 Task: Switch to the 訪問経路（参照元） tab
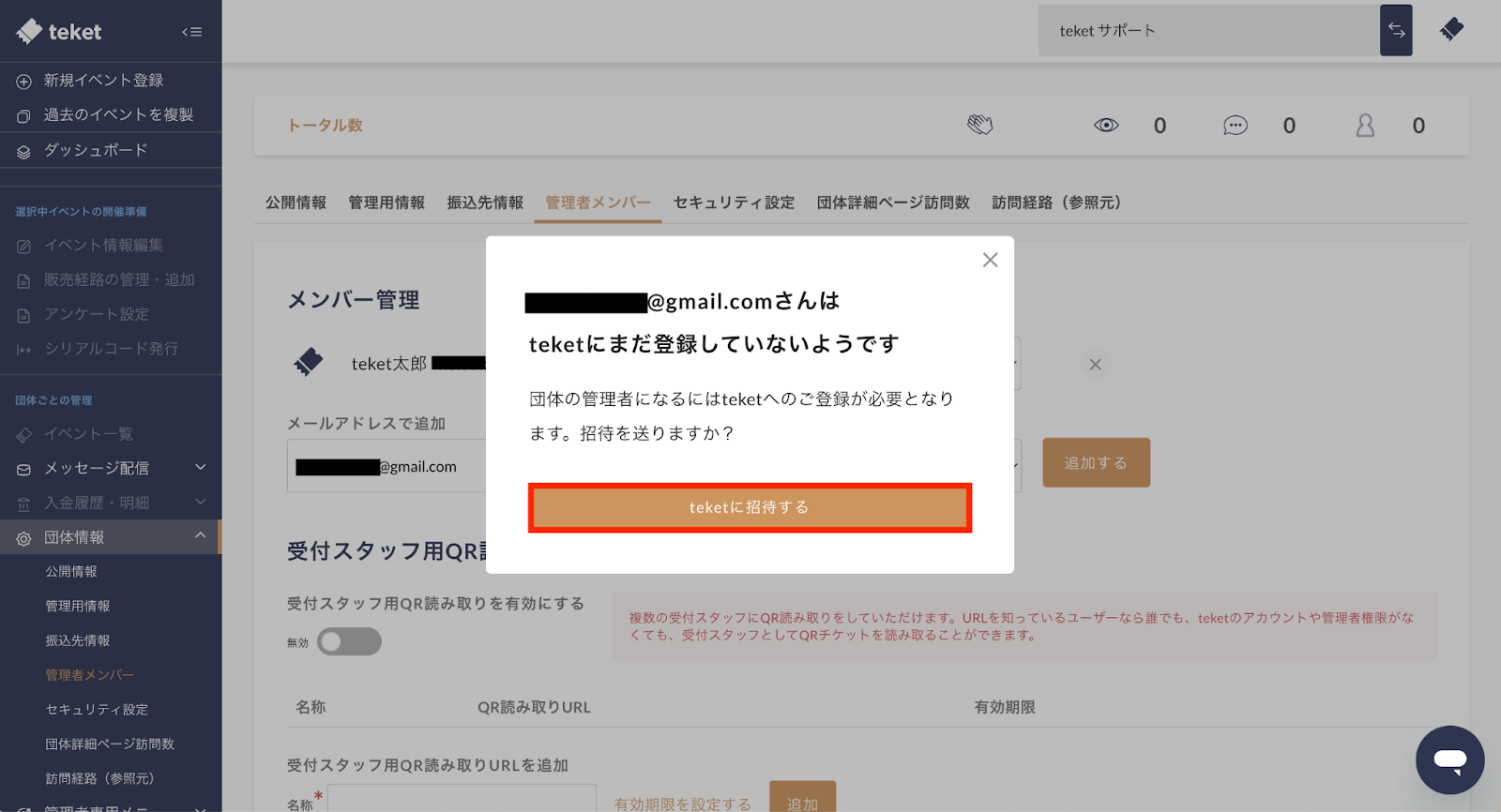[x=1056, y=203]
